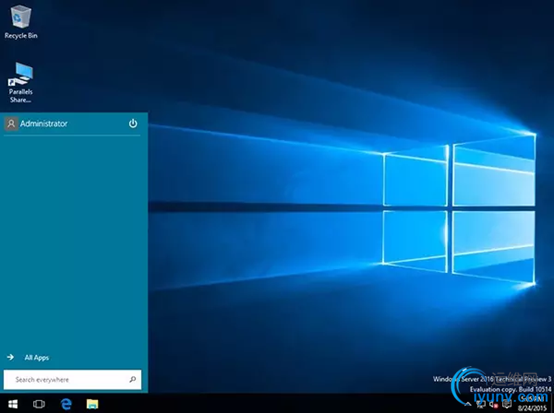
Task: Select the Parallels Shared Folders desktop shortcut
Action: [20, 83]
